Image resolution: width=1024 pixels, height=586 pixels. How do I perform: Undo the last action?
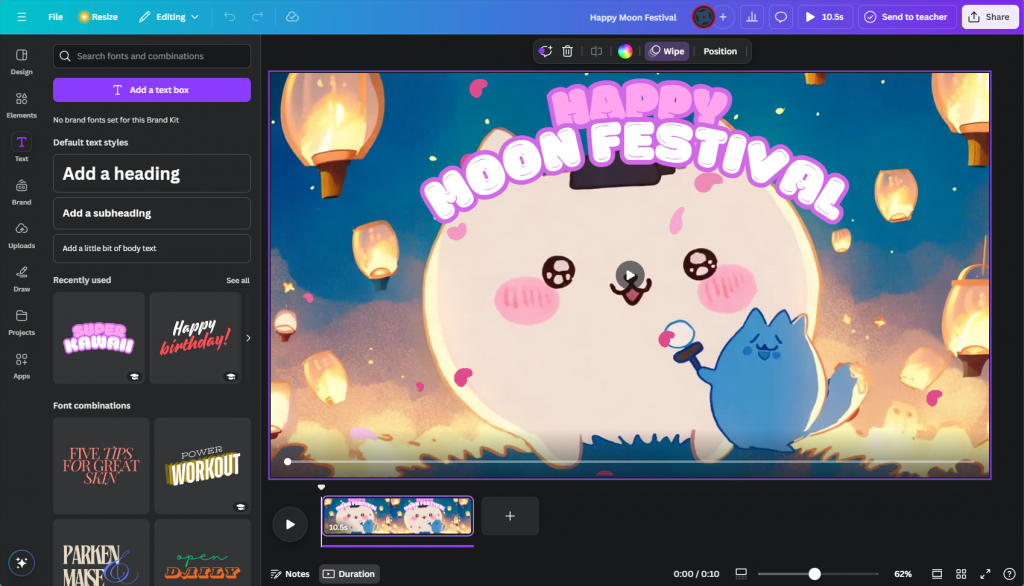click(229, 17)
